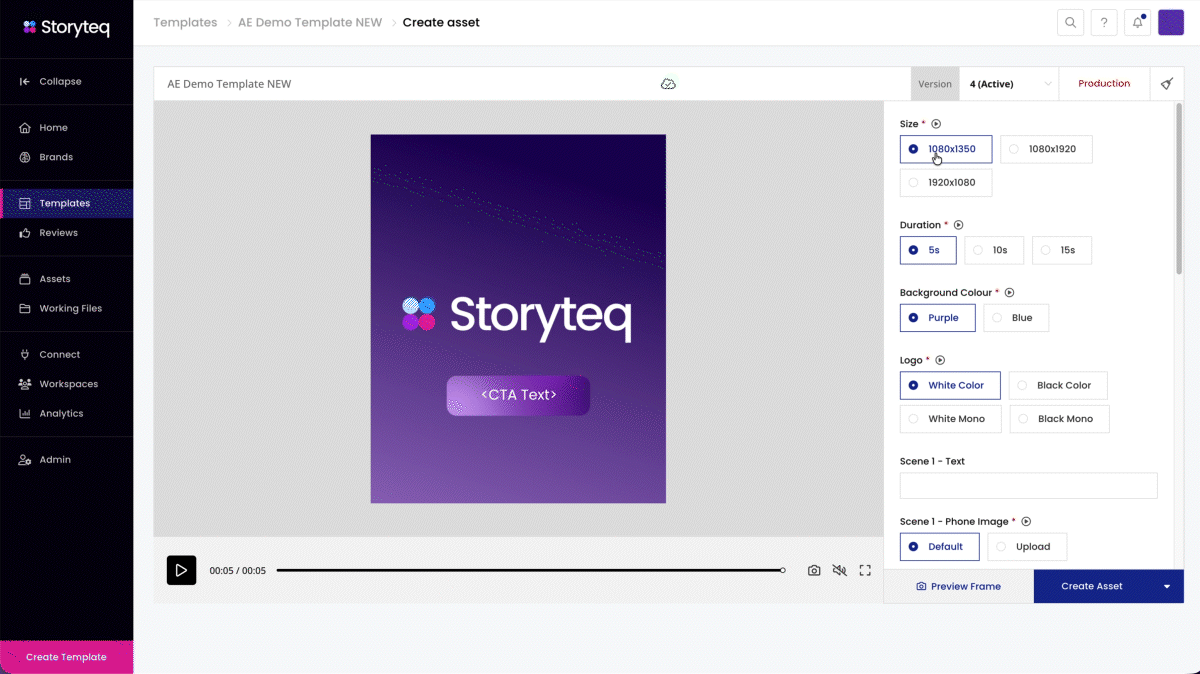Click the cloud sync status icon

[x=668, y=84]
